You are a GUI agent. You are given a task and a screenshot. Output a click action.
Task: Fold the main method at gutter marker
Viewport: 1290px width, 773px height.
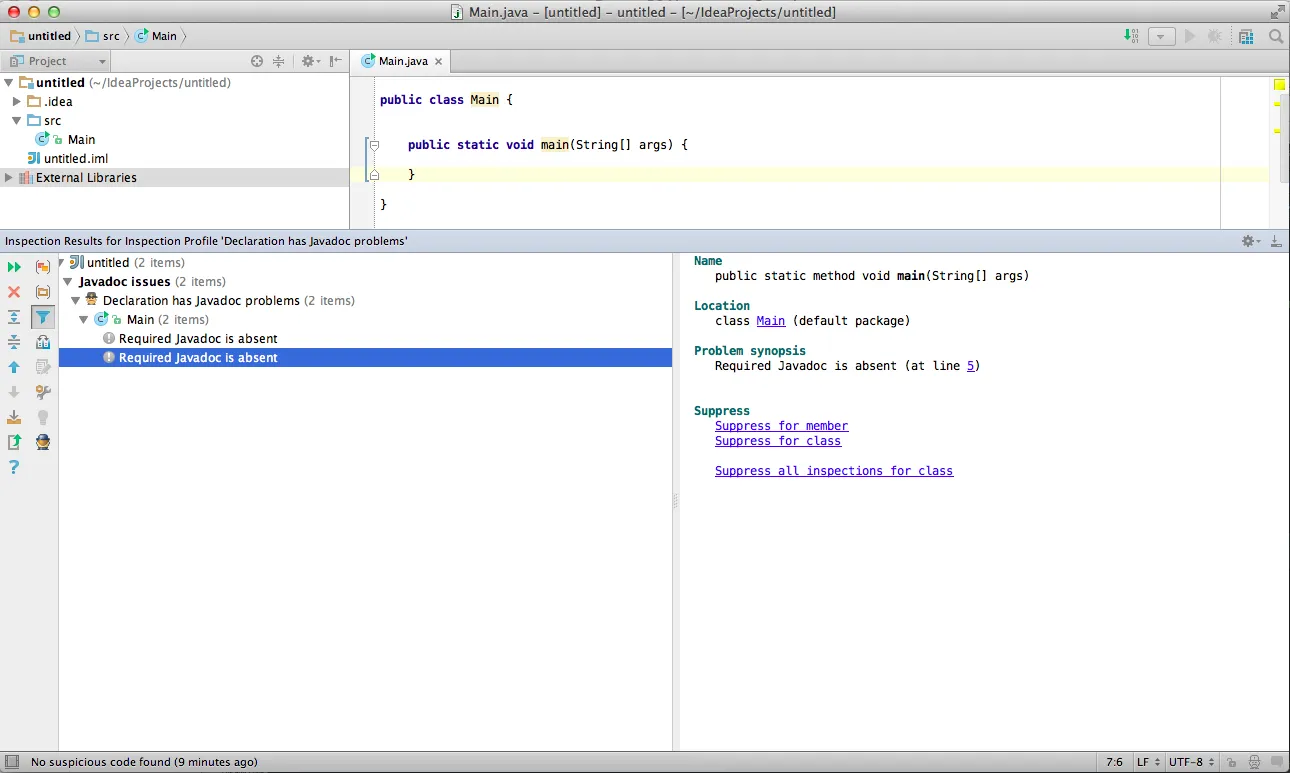coord(375,145)
